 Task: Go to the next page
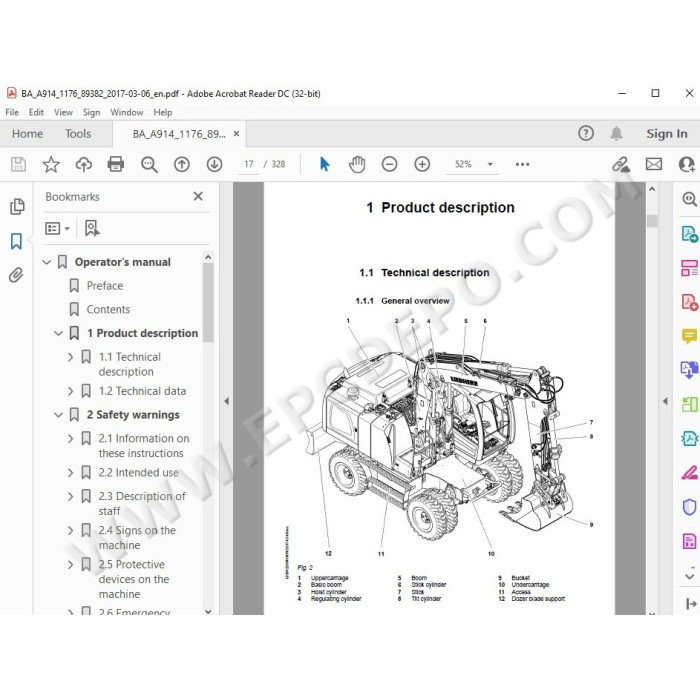(x=214, y=164)
